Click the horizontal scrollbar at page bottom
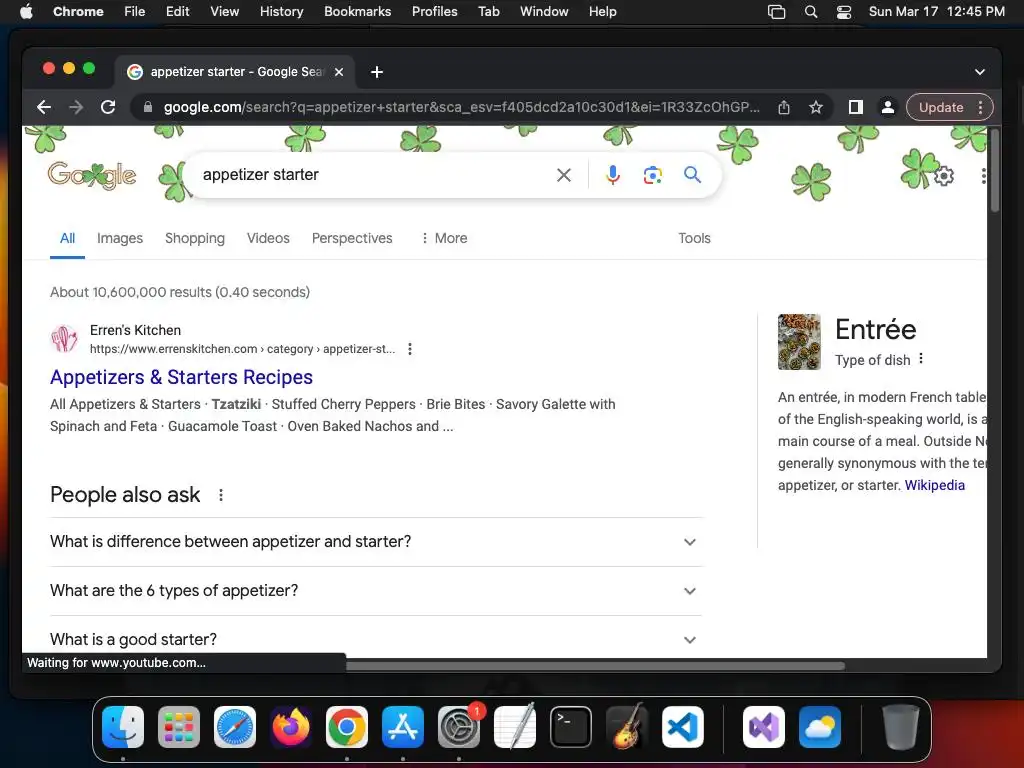The height and width of the screenshot is (768, 1024). (595, 666)
